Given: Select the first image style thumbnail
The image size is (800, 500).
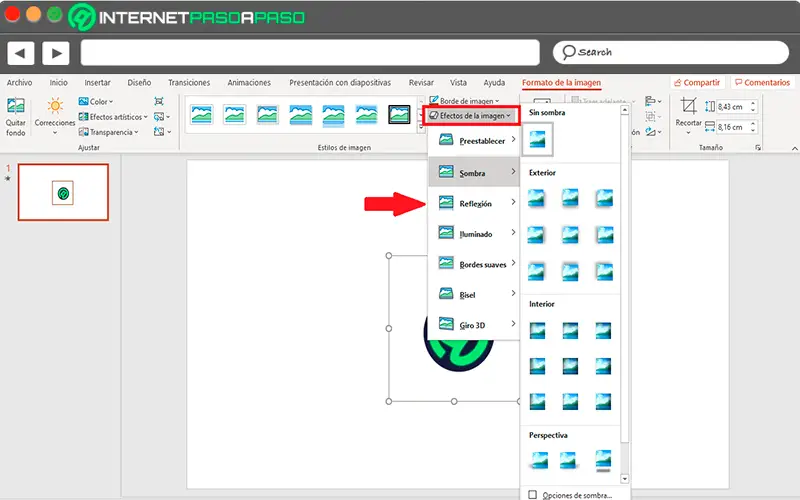Looking at the screenshot, I should (x=202, y=114).
